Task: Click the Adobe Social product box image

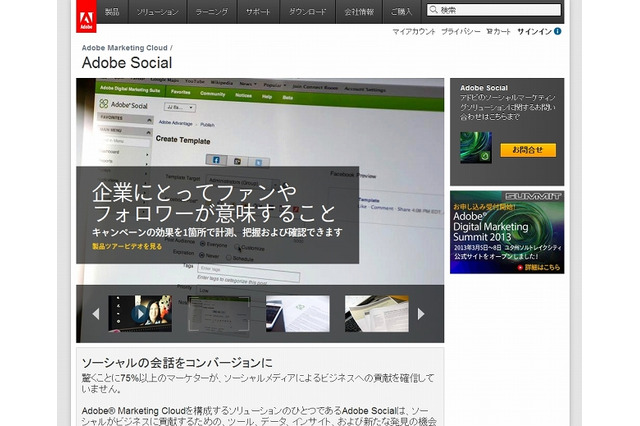Action: [x=476, y=147]
